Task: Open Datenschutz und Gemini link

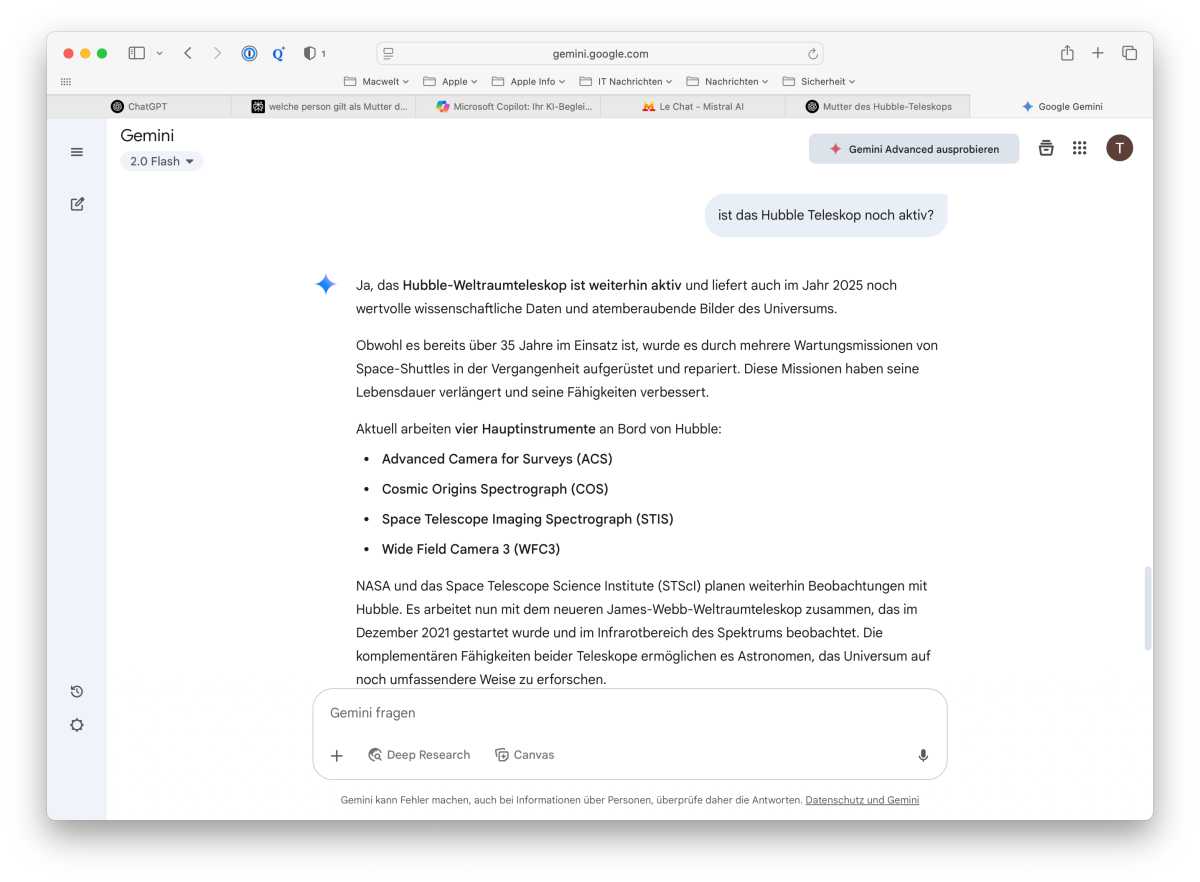Action: pos(862,800)
